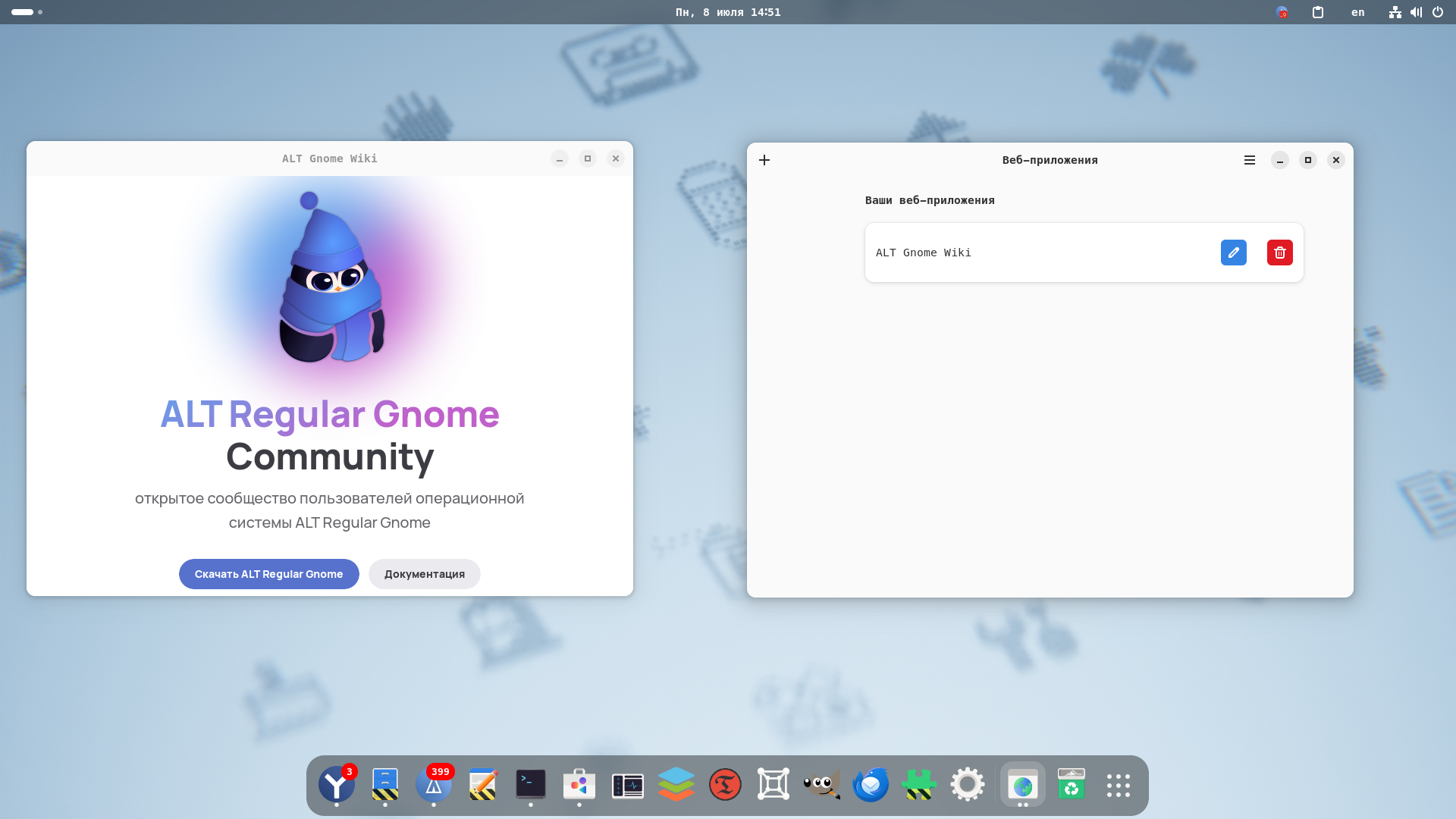The image size is (1456, 819).
Task: Select the ALT Gnome Wiki row text
Action: pos(924,253)
